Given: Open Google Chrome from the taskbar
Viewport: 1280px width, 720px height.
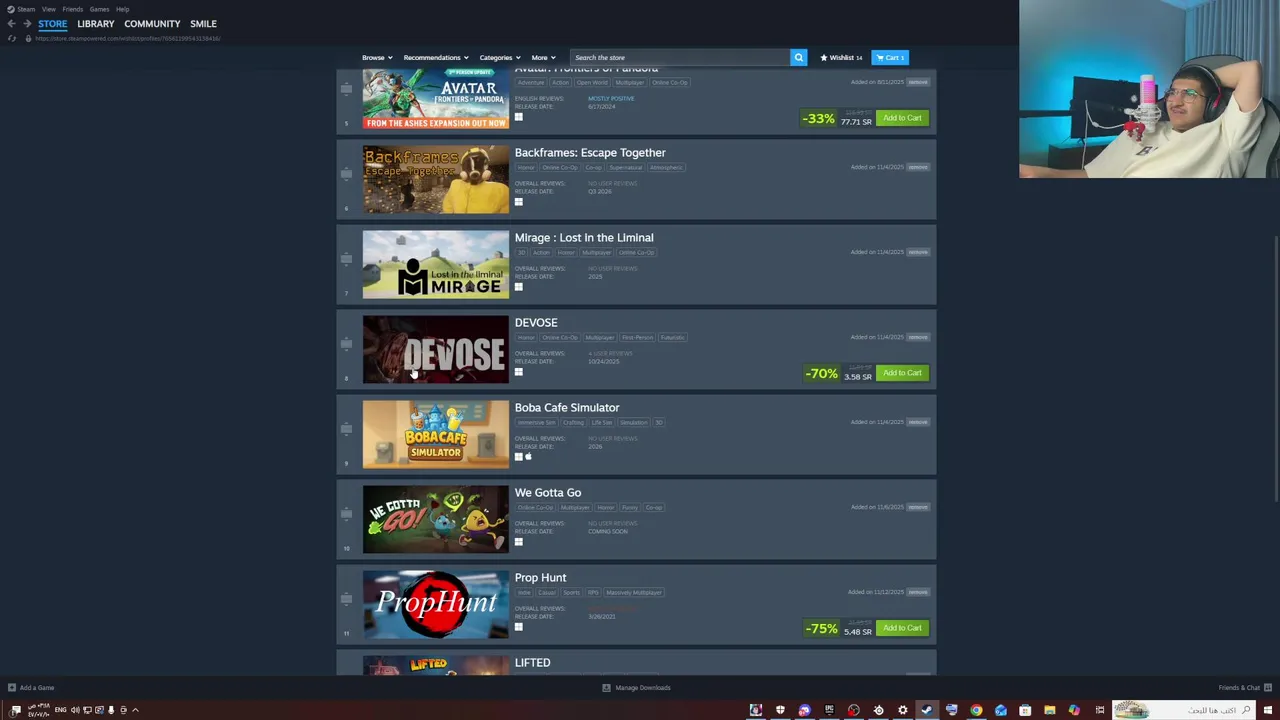Looking at the screenshot, I should (x=976, y=710).
